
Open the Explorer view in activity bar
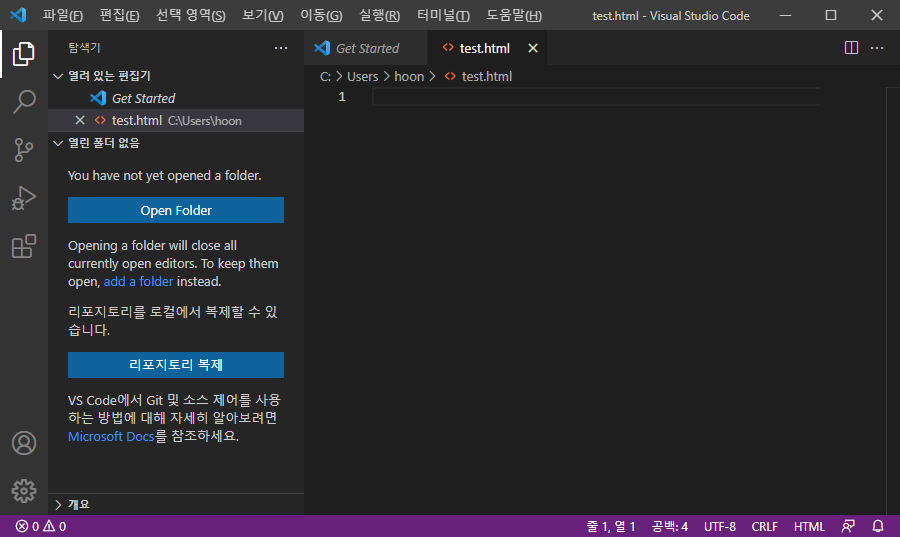pos(24,53)
